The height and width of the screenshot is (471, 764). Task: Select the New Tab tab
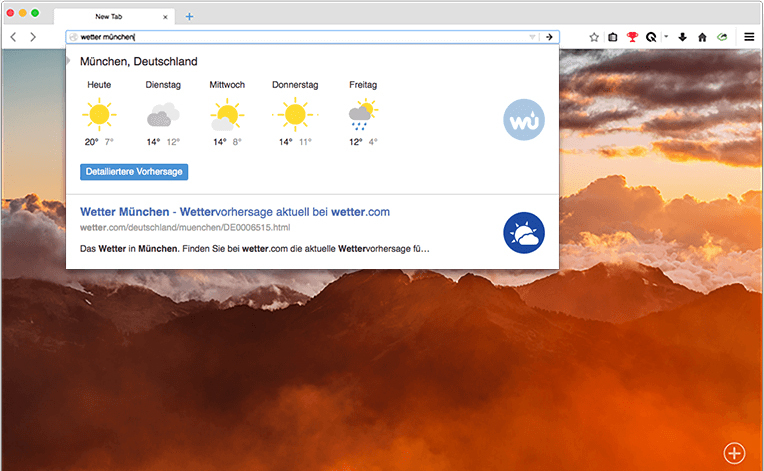pos(114,17)
